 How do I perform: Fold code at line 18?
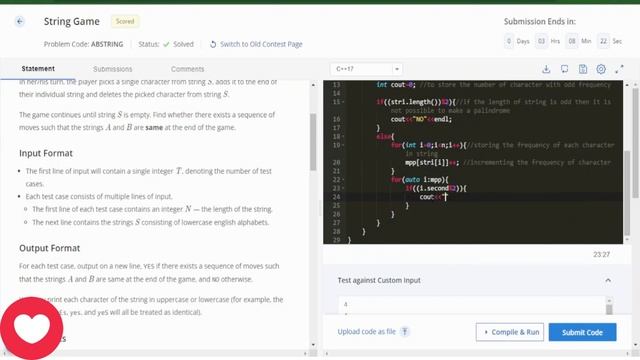(x=344, y=136)
